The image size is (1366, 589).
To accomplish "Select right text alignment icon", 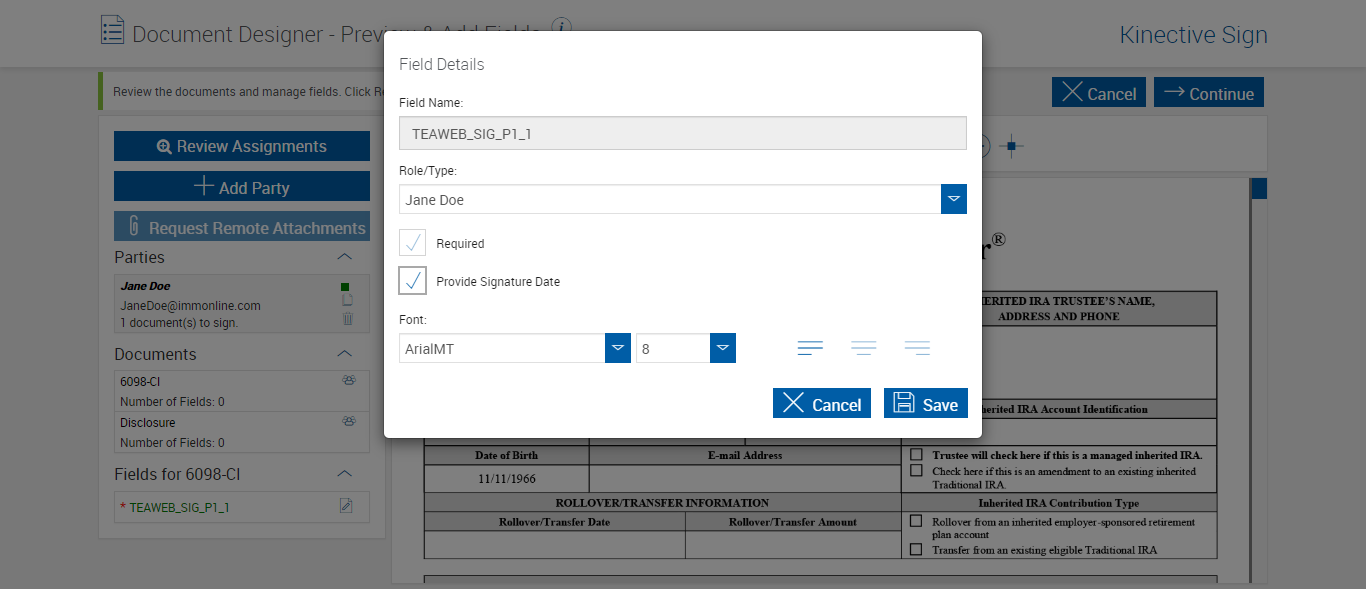I will pyautogui.click(x=917, y=348).
